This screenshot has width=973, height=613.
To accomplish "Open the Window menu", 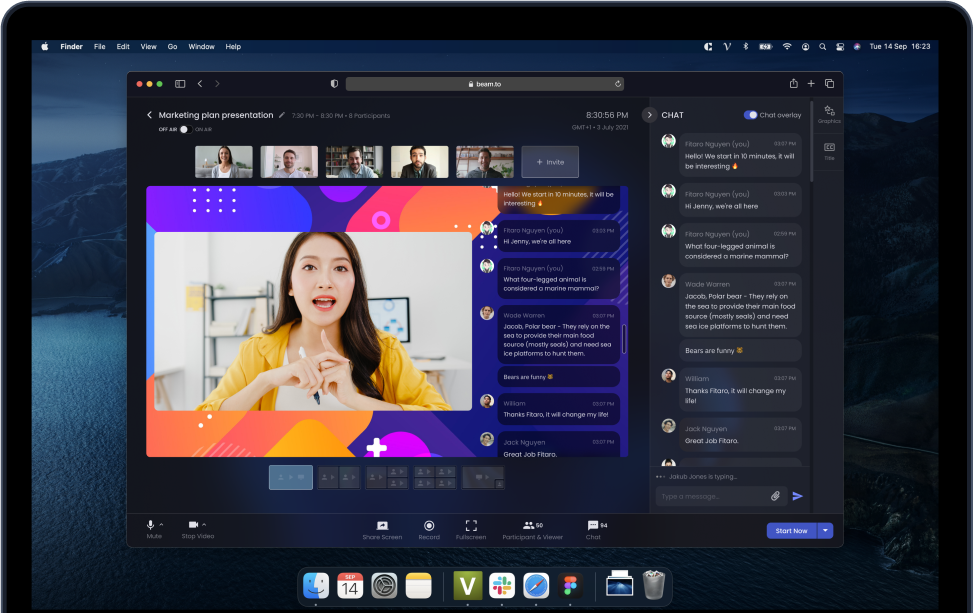I will pyautogui.click(x=202, y=47).
